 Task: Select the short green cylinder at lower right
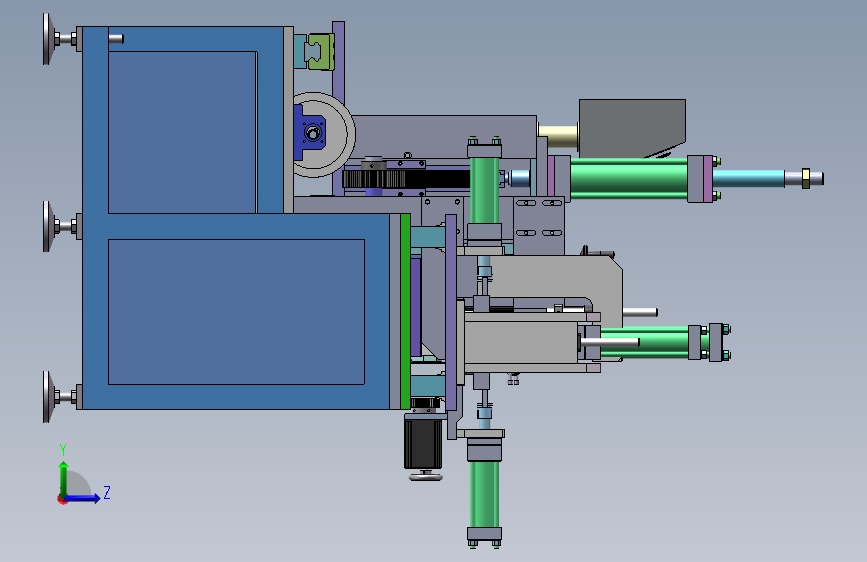click(x=644, y=343)
